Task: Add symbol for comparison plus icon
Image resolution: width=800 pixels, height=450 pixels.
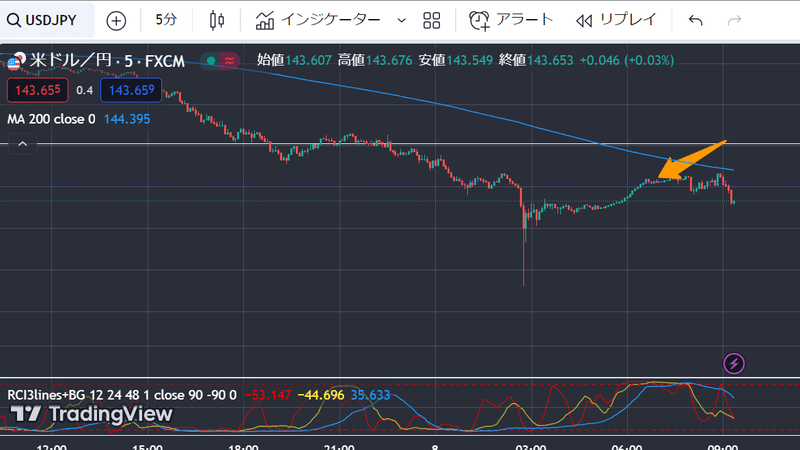Action: 116,21
